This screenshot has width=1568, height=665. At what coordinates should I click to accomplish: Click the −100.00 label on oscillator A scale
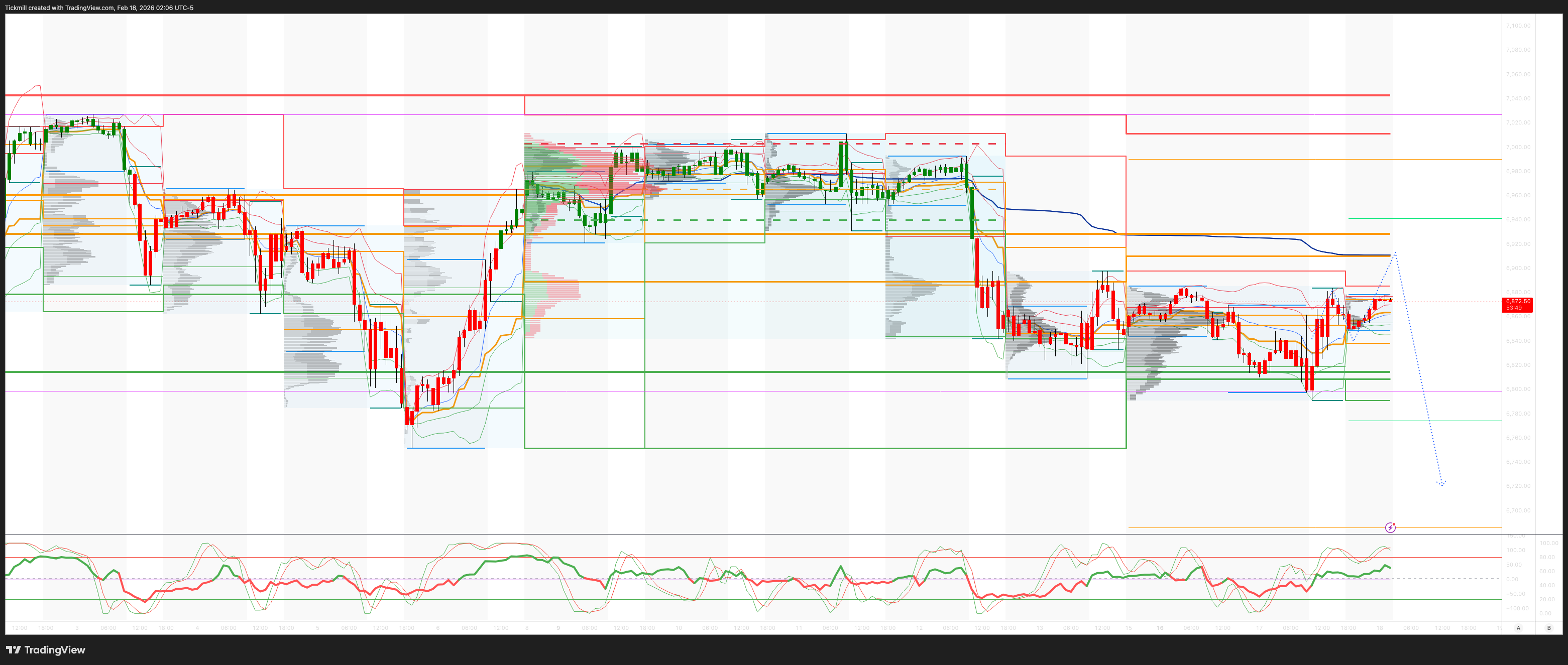click(x=1517, y=608)
